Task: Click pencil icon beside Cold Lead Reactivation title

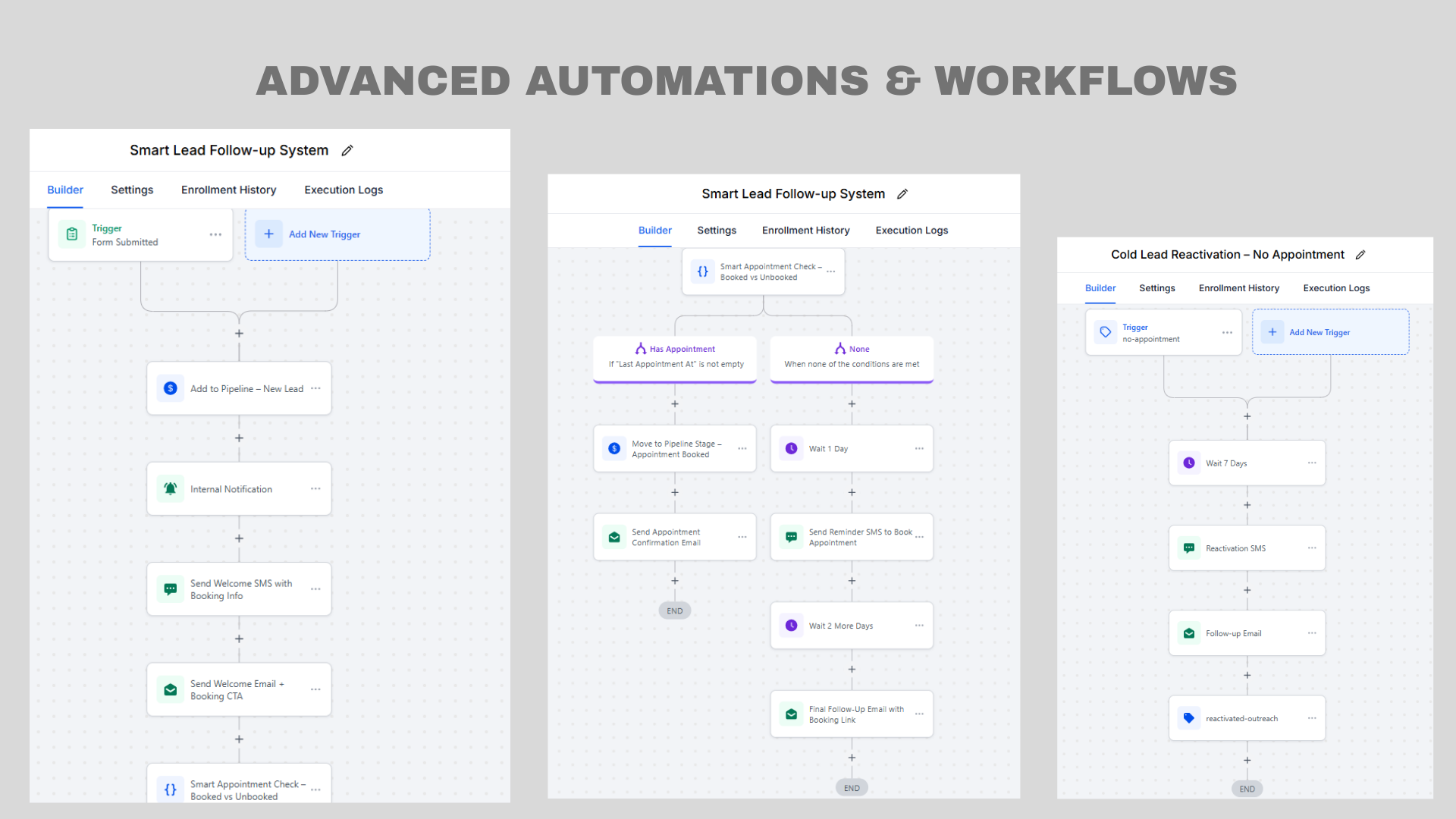Action: 1360,255
